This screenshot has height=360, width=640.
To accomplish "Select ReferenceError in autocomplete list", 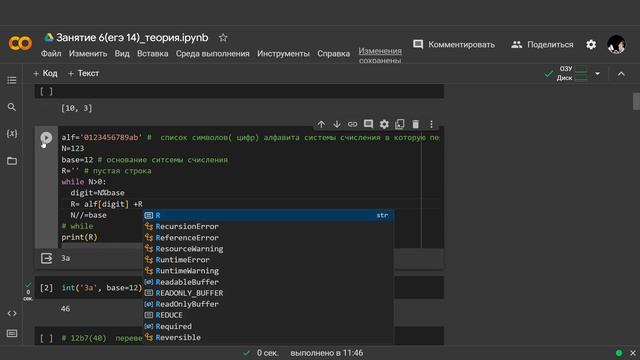I will (x=269, y=238).
